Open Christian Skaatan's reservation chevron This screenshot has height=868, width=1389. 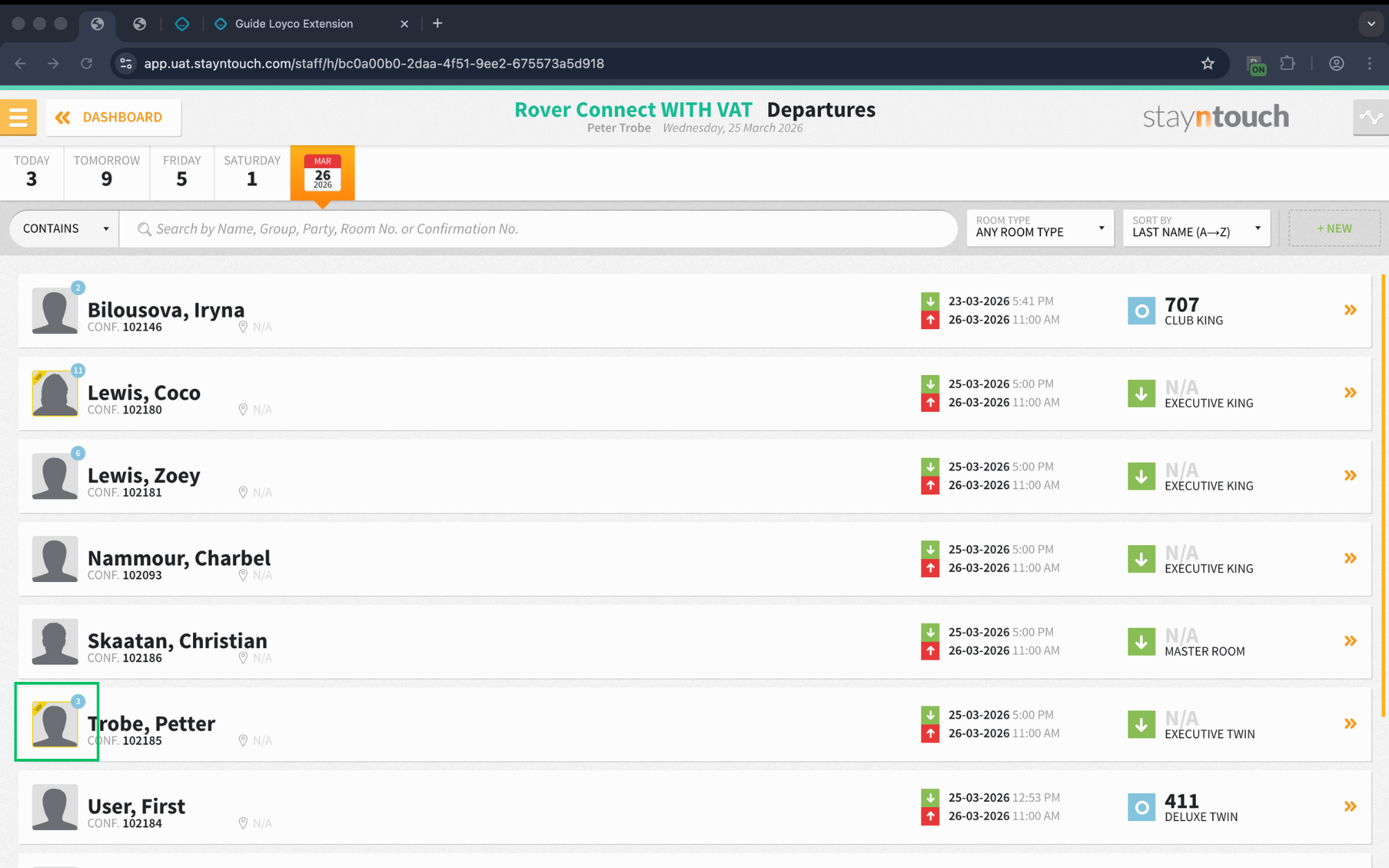pos(1350,641)
